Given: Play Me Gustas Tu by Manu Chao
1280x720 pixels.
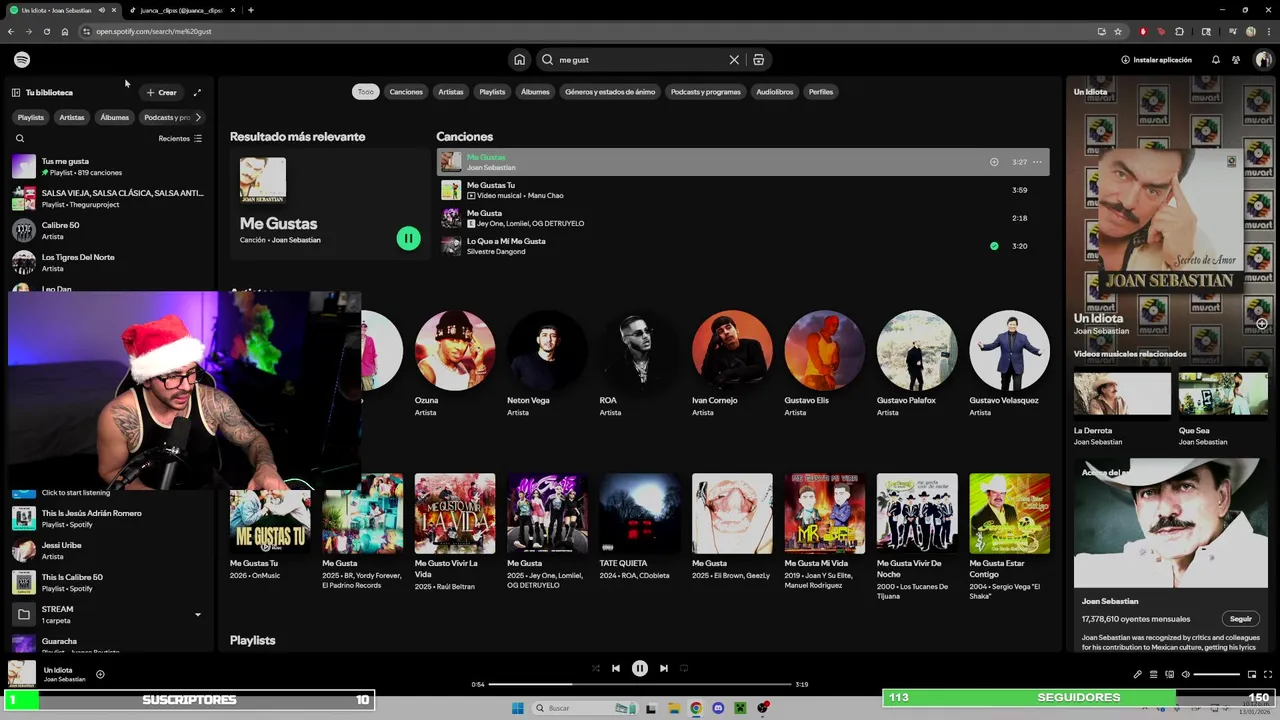Looking at the screenshot, I should [x=743, y=190].
